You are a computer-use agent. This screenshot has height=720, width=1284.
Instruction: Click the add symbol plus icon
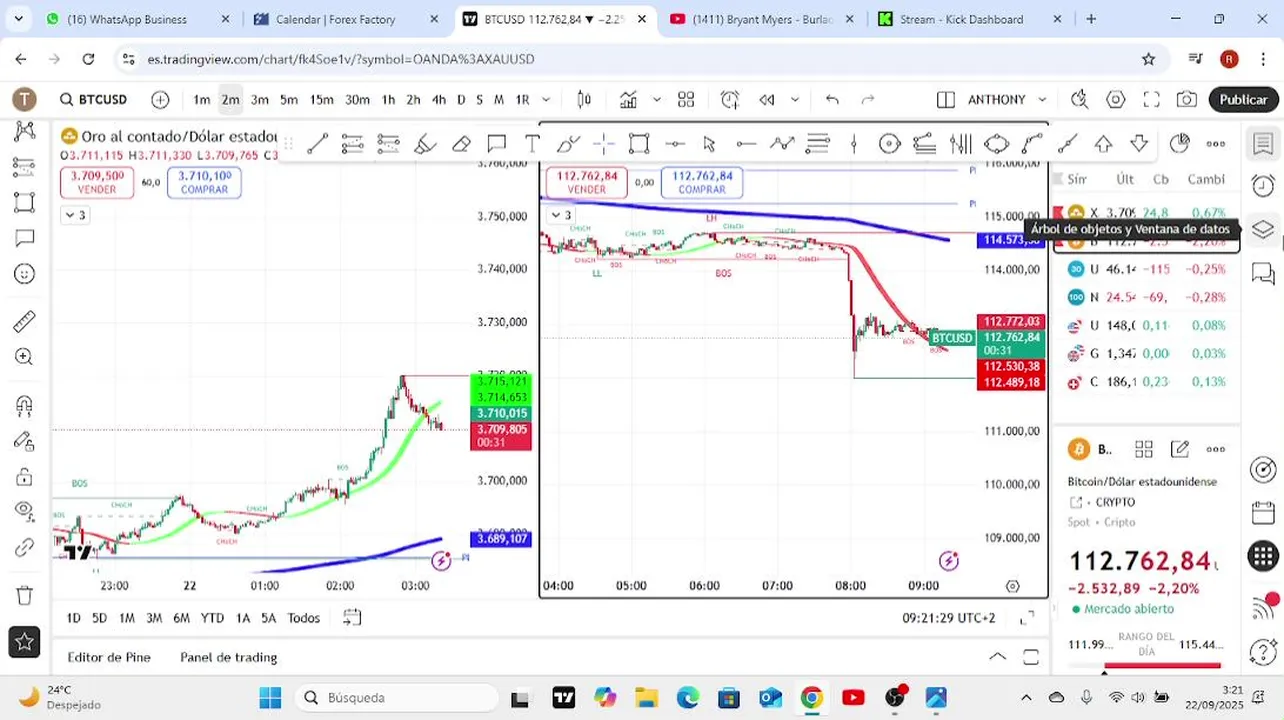click(x=160, y=99)
